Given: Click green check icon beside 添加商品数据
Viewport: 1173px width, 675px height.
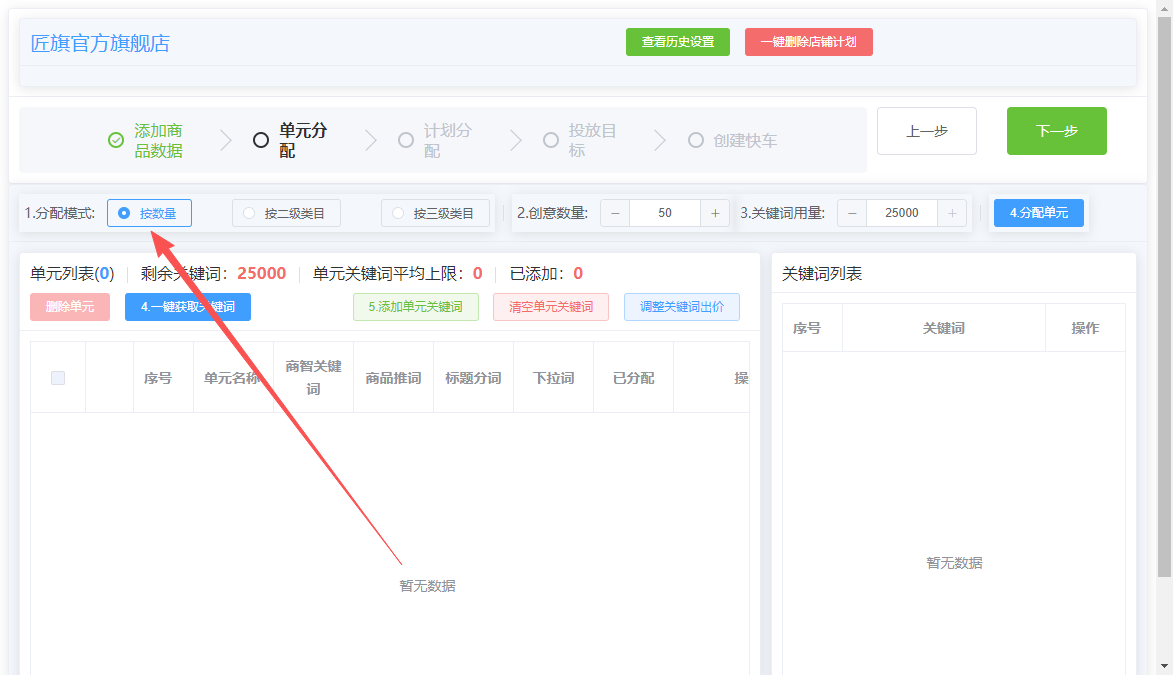Looking at the screenshot, I should [116, 140].
